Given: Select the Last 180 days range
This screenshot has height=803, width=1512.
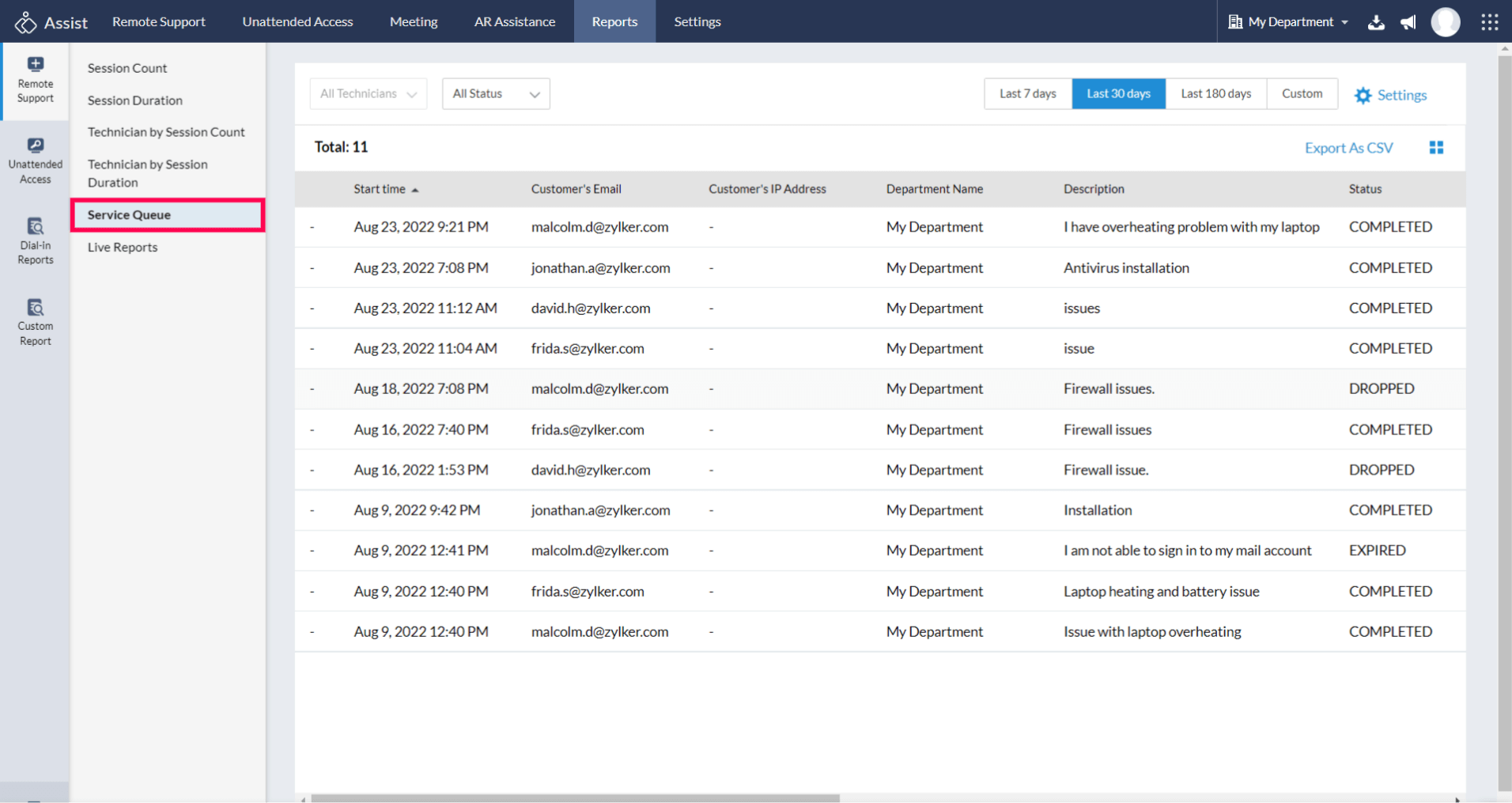Looking at the screenshot, I should coord(1215,93).
